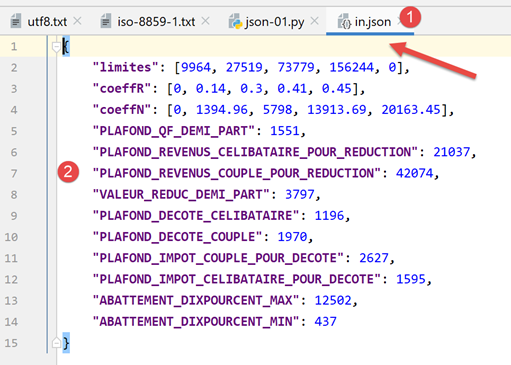Close the utf8.txt tab
The image size is (511, 365).
click(77, 21)
